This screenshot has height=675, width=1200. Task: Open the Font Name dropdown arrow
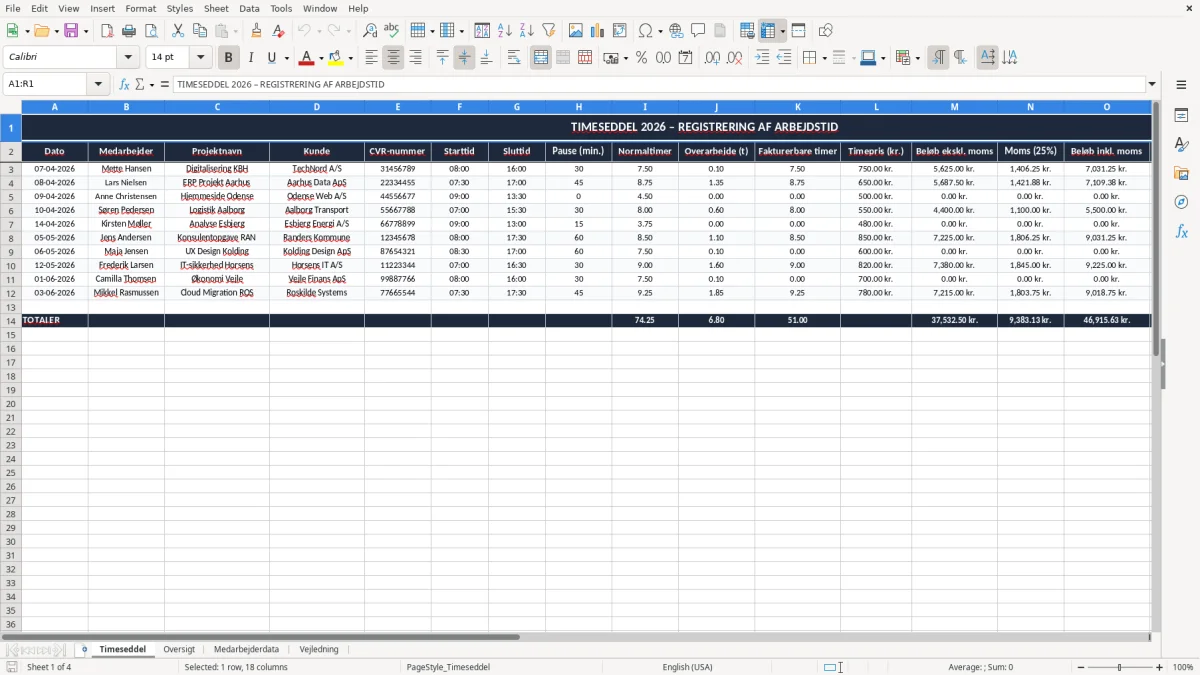(x=128, y=58)
